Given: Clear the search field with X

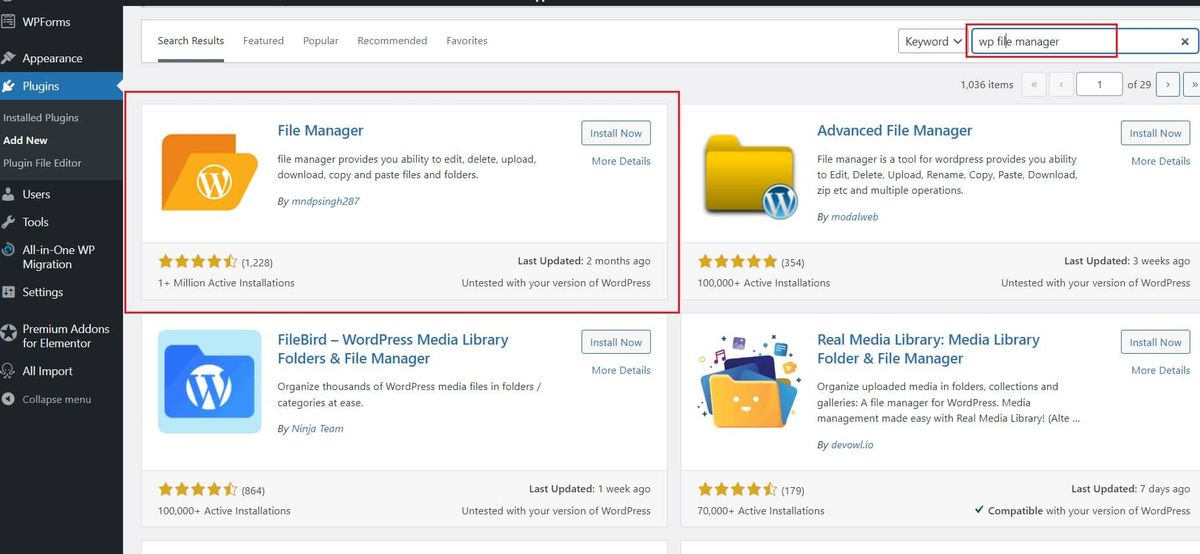Looking at the screenshot, I should click(1185, 42).
